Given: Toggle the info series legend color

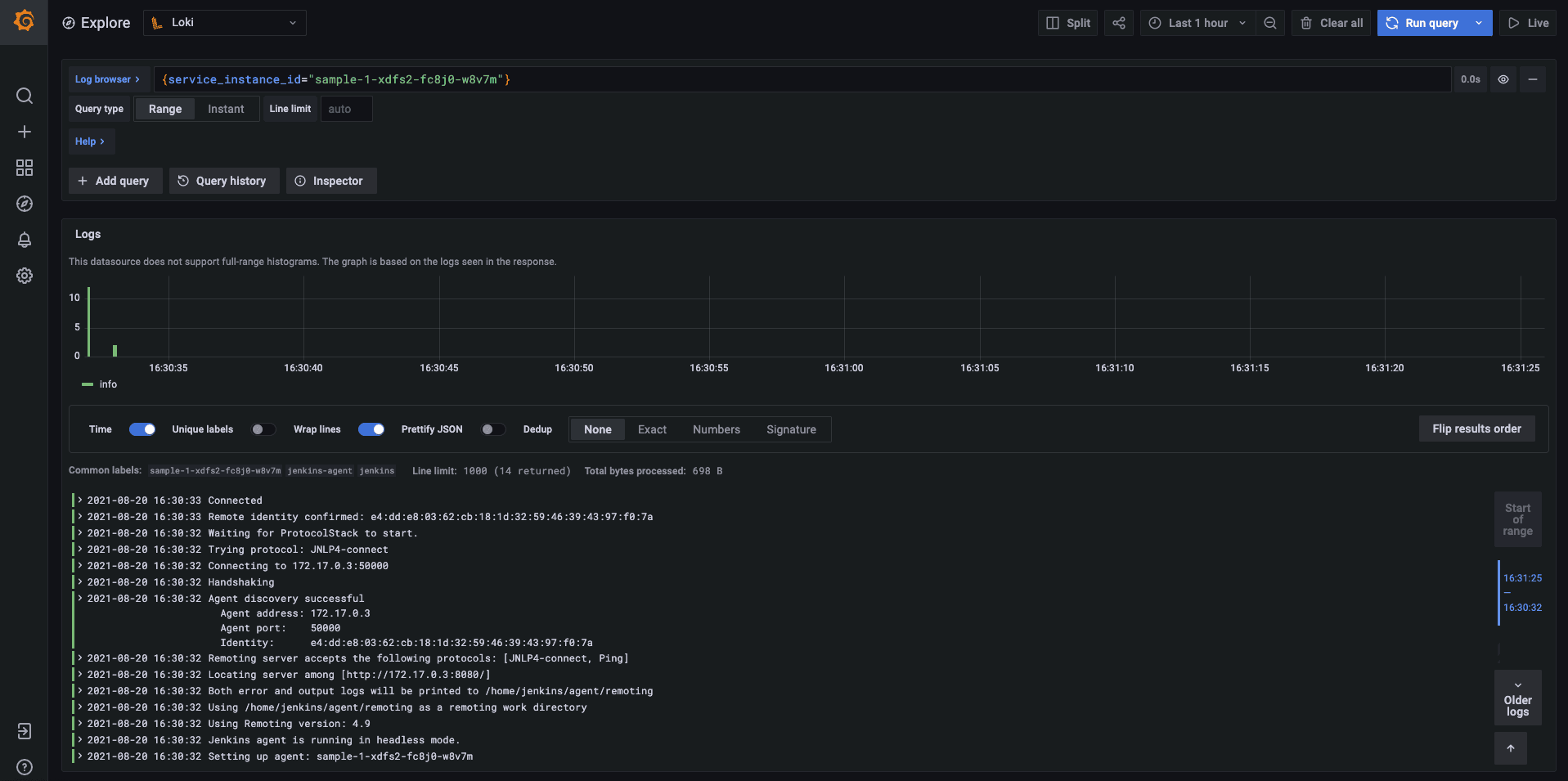Looking at the screenshot, I should pos(88,384).
